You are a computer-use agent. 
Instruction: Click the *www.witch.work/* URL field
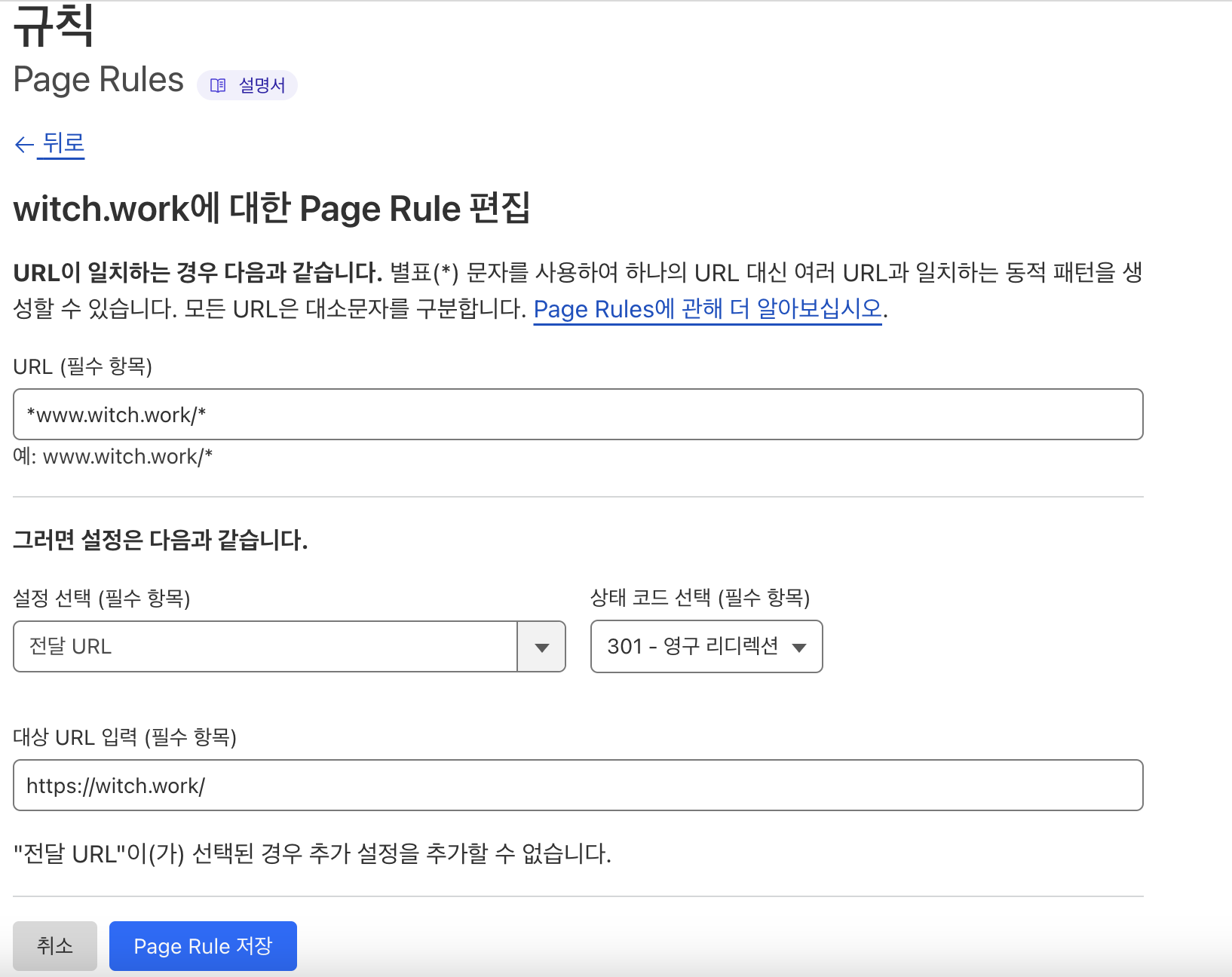[x=578, y=414]
